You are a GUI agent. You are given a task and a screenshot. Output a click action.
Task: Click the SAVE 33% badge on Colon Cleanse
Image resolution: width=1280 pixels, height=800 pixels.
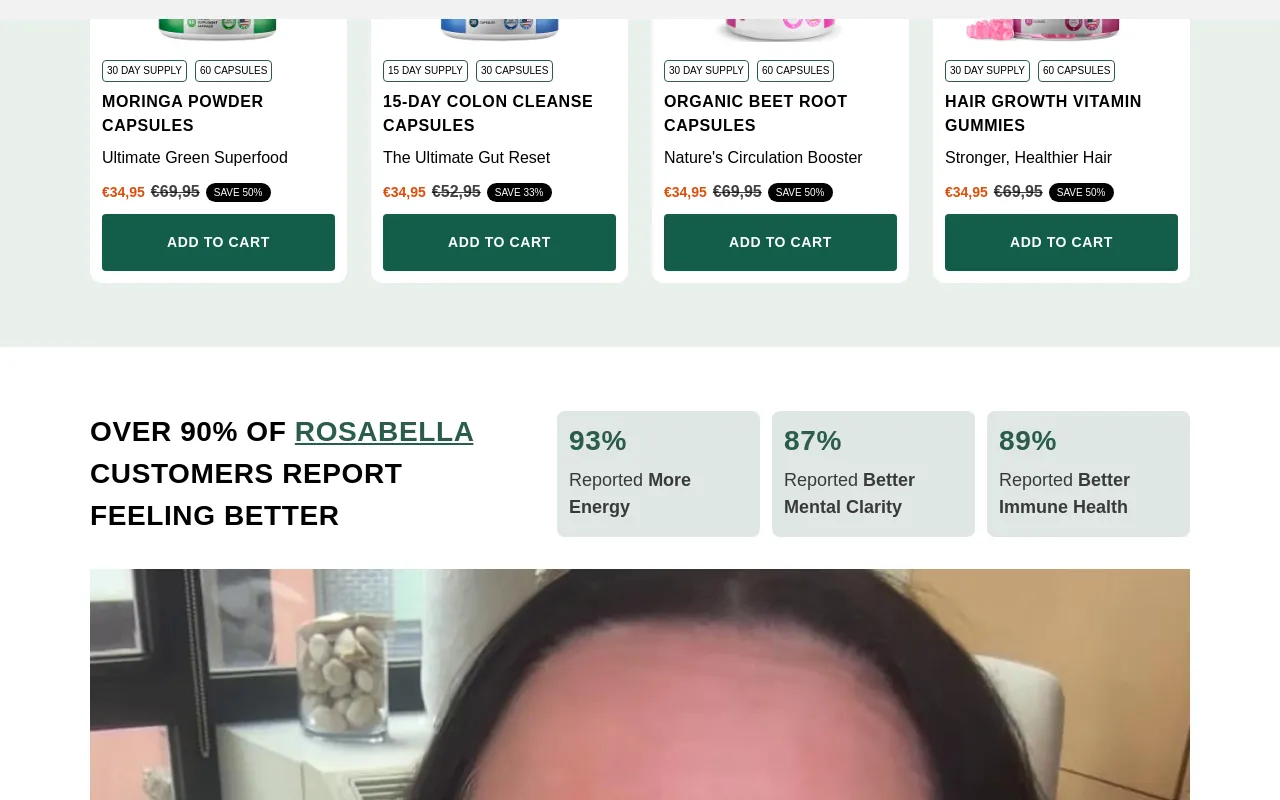point(519,192)
